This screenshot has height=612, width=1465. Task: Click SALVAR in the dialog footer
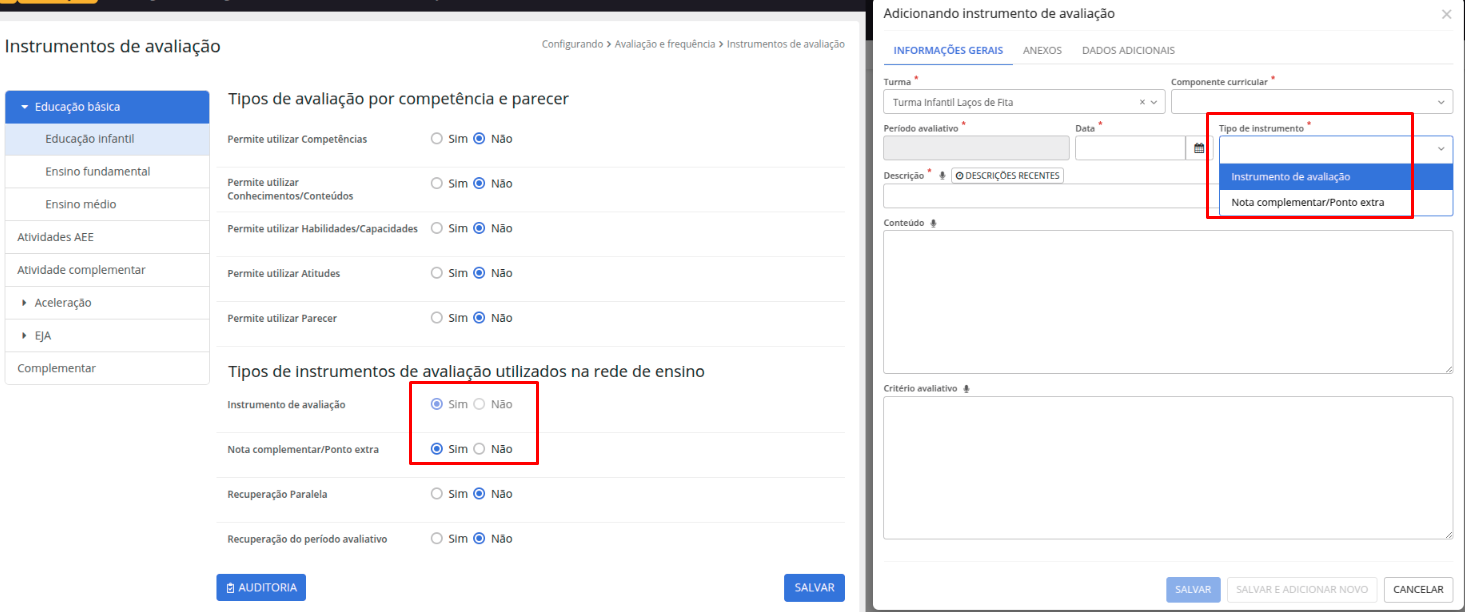point(1193,590)
